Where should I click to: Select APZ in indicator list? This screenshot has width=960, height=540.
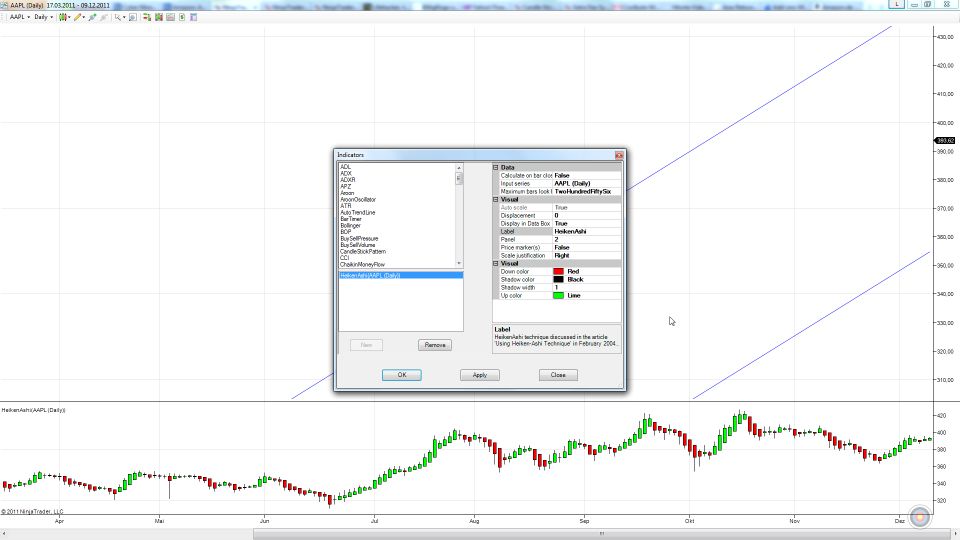pos(346,186)
